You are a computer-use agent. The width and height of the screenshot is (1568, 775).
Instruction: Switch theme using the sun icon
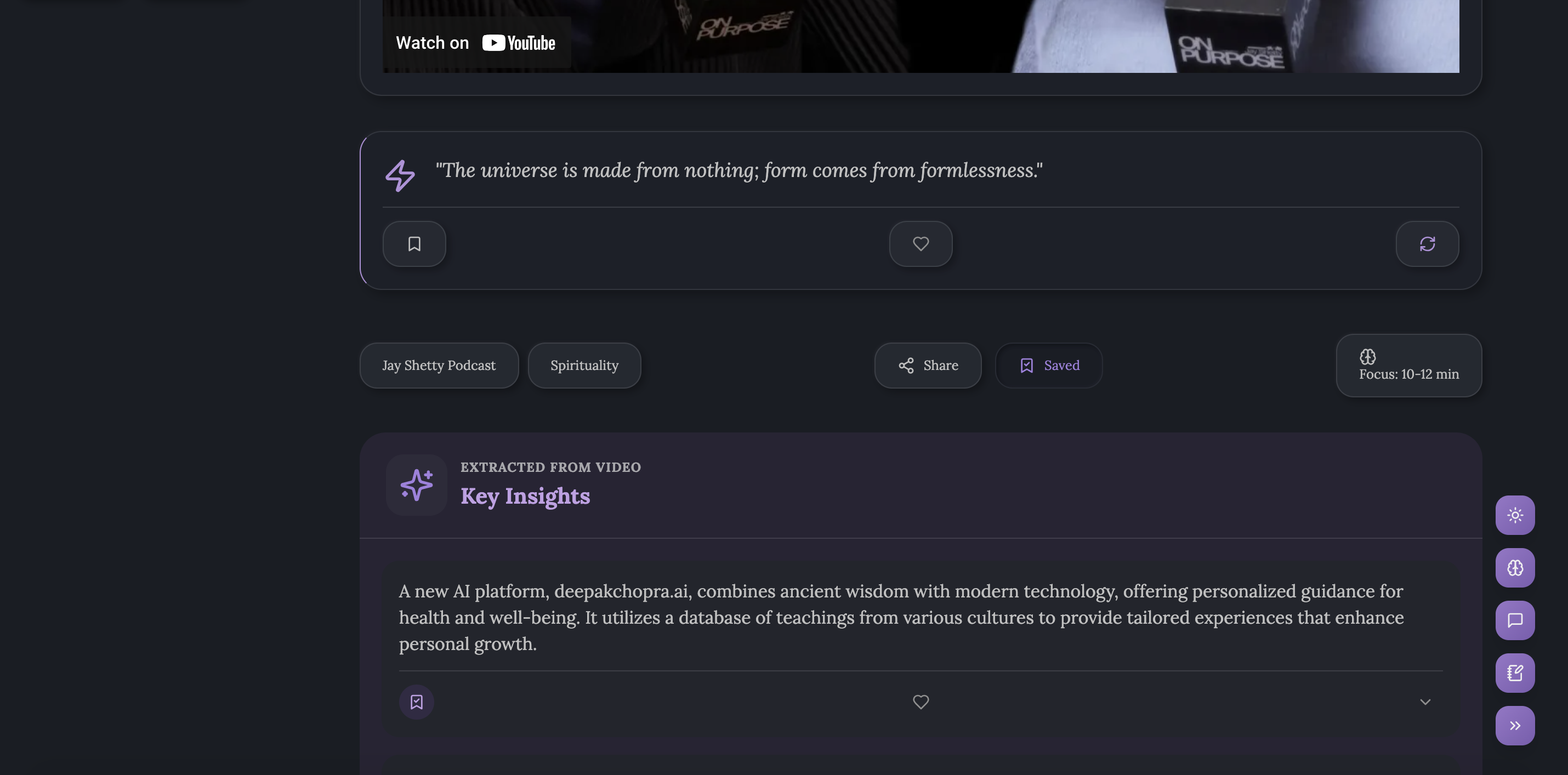click(1514, 515)
